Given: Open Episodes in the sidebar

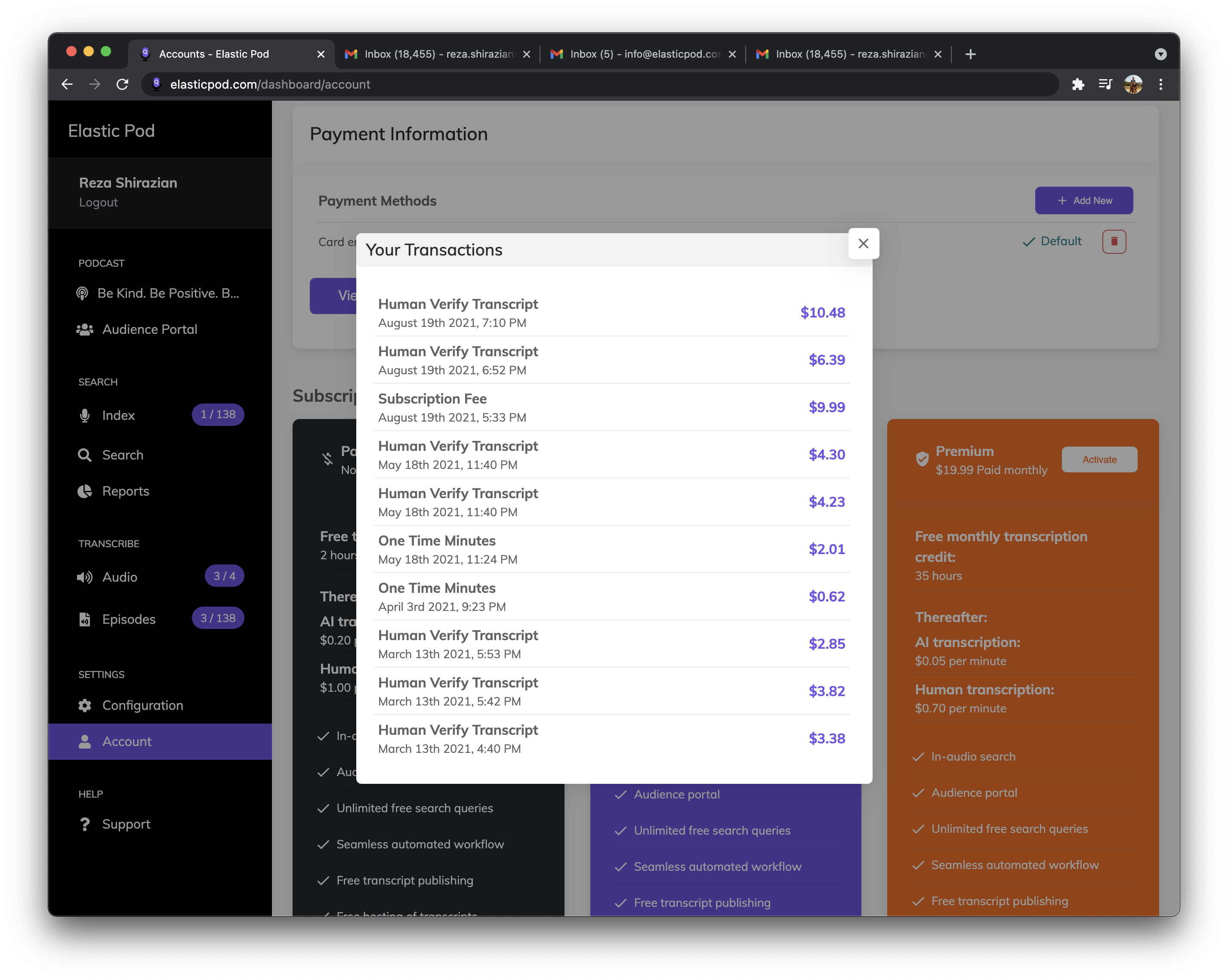Looking at the screenshot, I should click(x=129, y=619).
